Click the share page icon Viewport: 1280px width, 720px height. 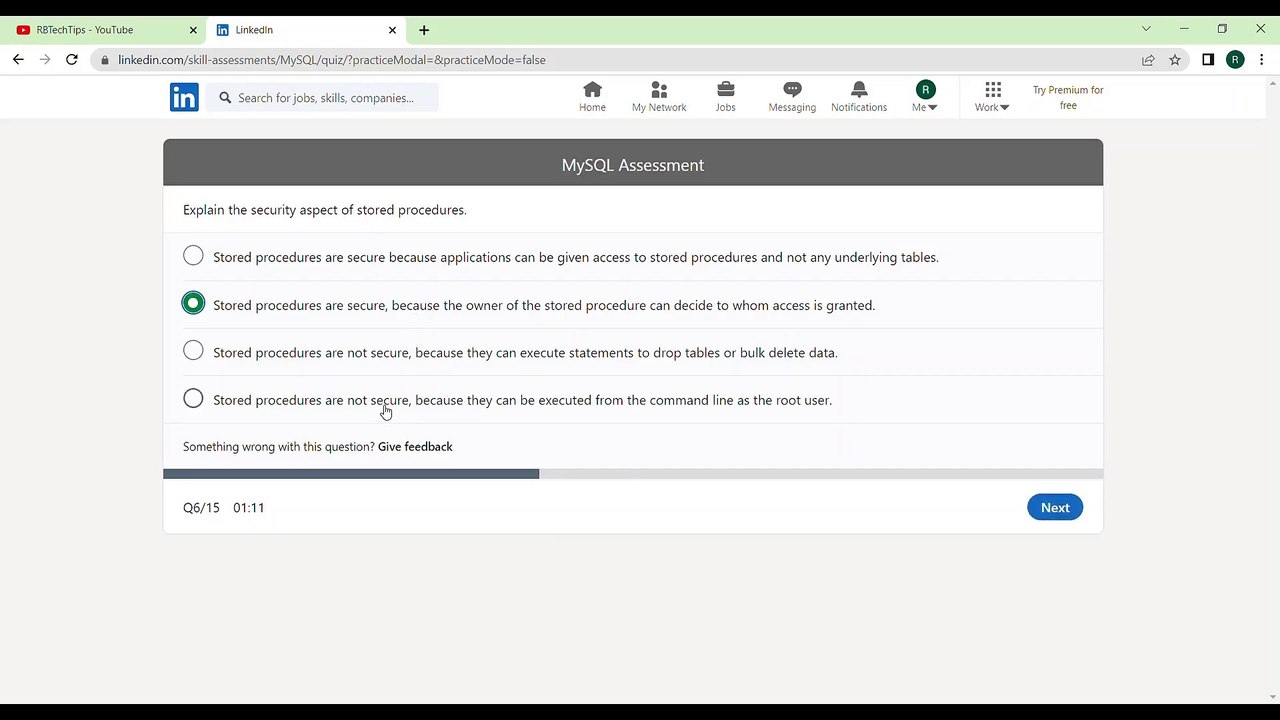[x=1148, y=60]
